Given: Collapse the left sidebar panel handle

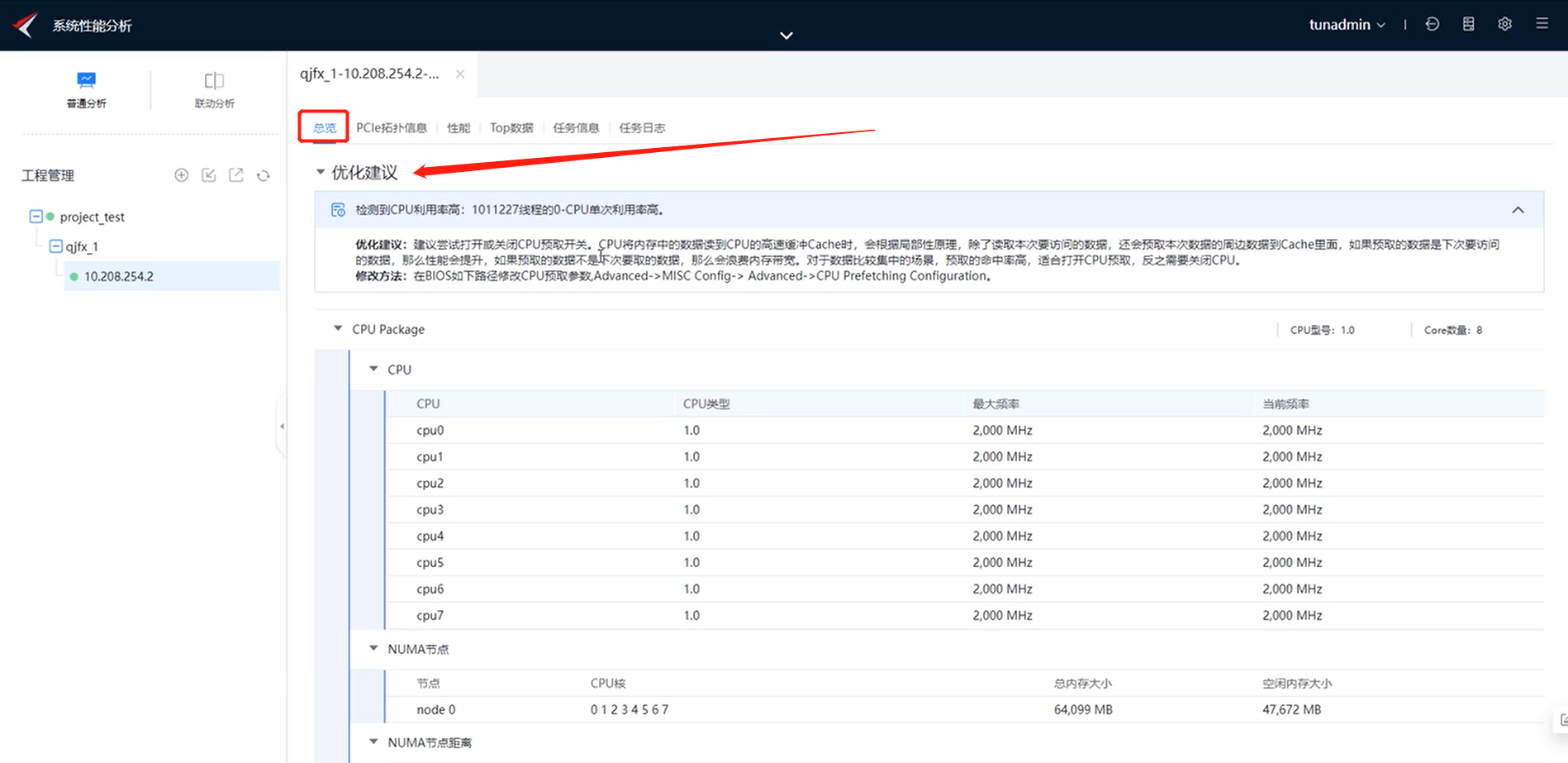Looking at the screenshot, I should click(x=282, y=427).
